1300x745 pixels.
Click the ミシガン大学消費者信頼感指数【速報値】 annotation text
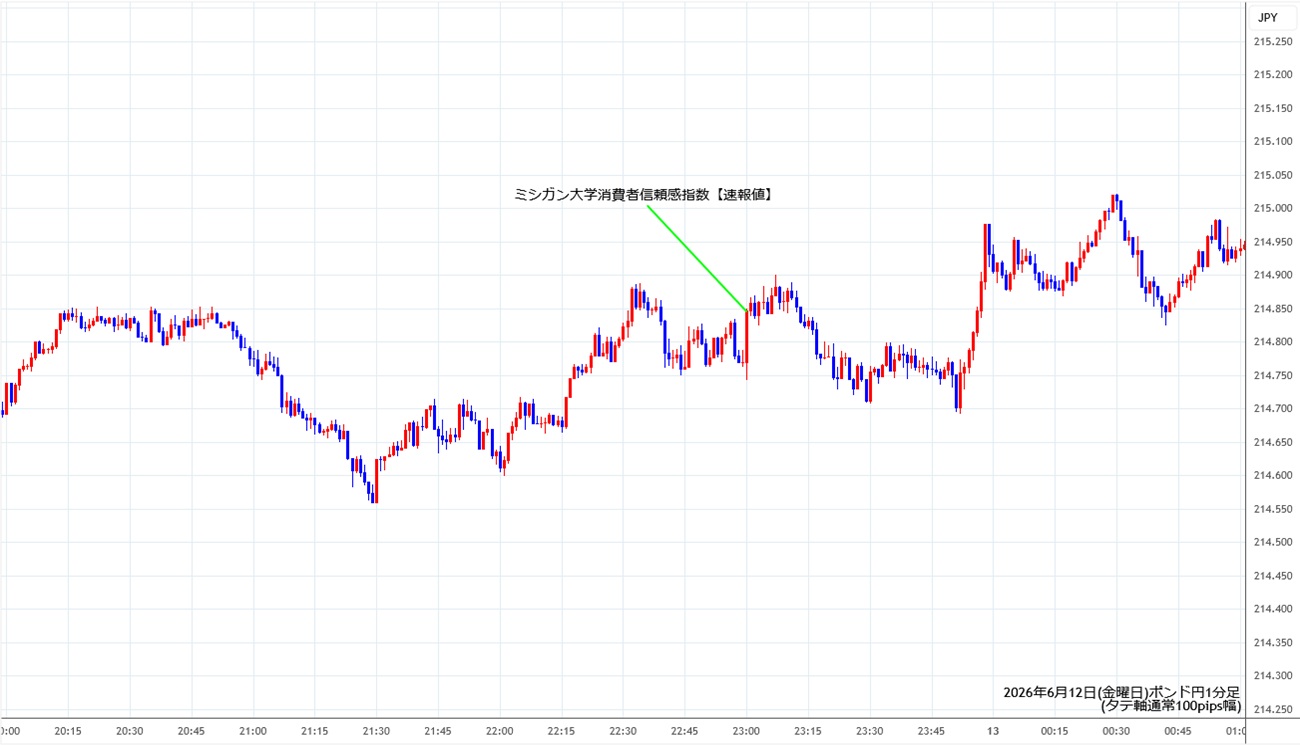coord(642,196)
